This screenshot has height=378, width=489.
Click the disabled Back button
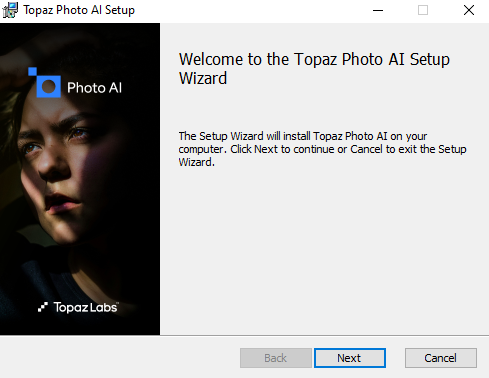click(276, 358)
